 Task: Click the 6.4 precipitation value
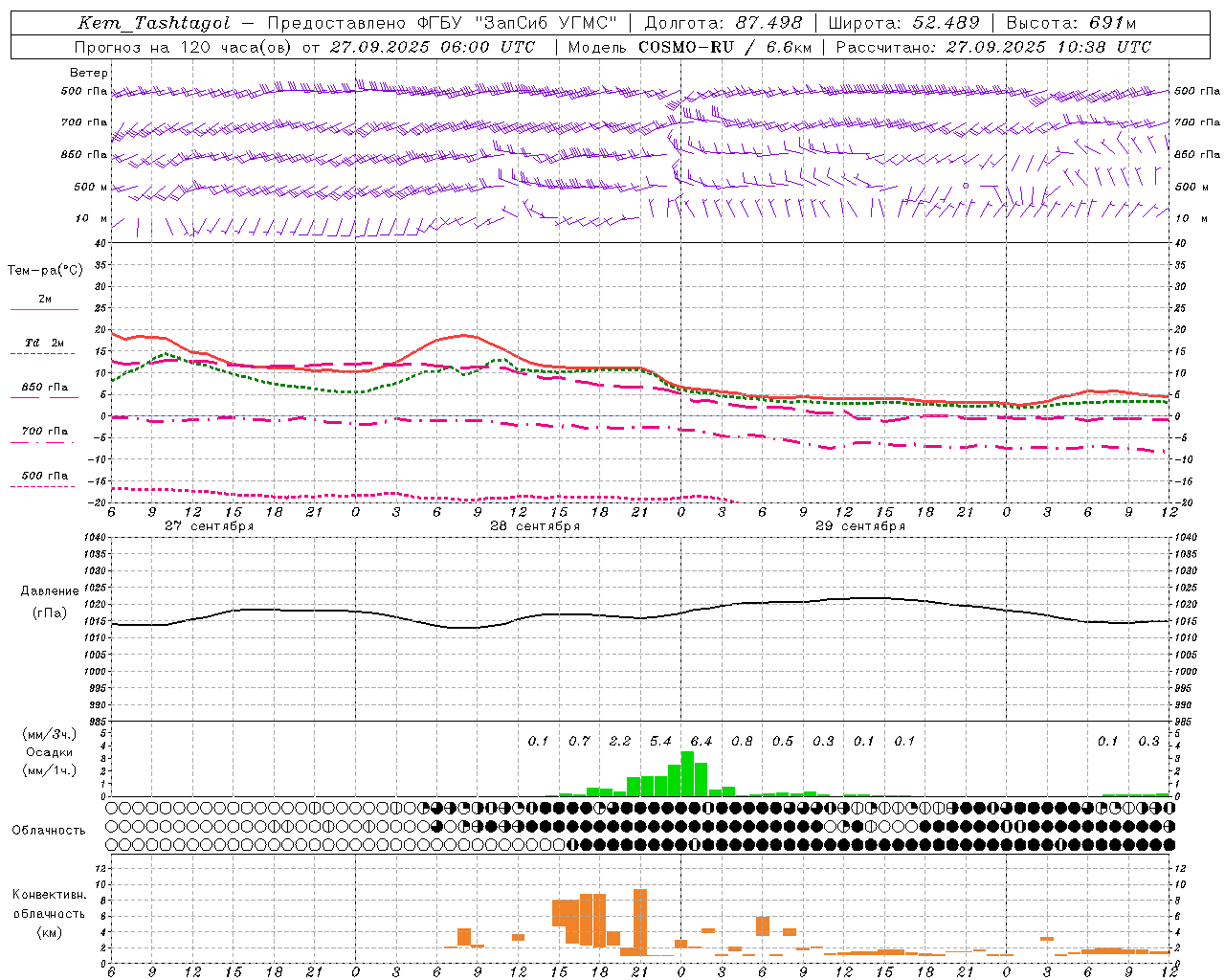[x=702, y=741]
